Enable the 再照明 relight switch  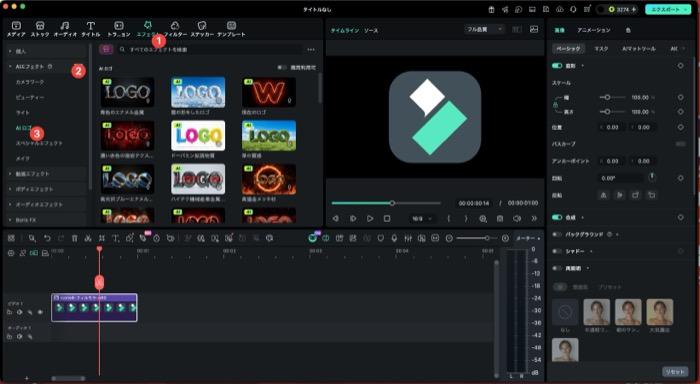point(557,268)
